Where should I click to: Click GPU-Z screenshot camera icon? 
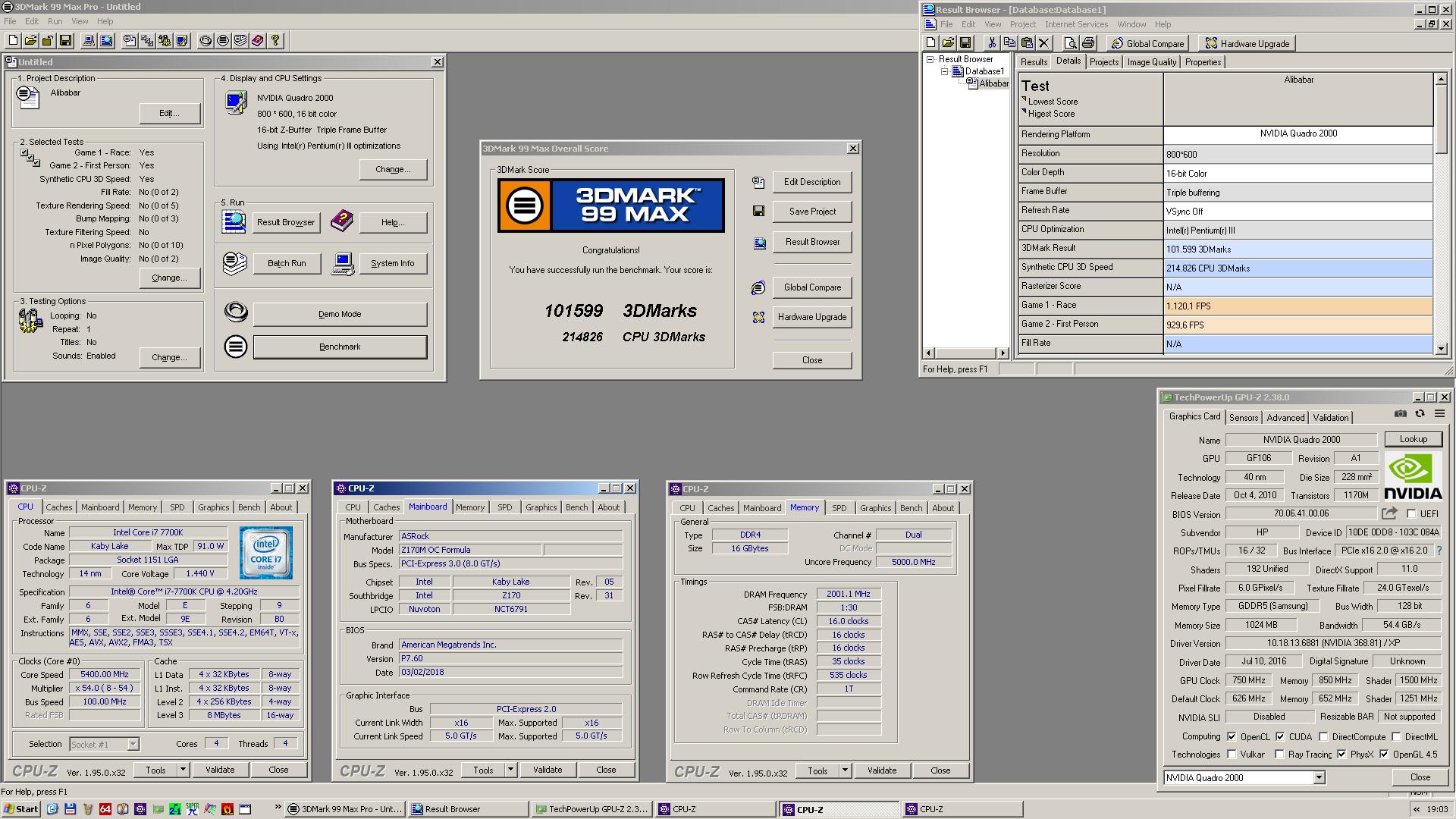point(1401,414)
